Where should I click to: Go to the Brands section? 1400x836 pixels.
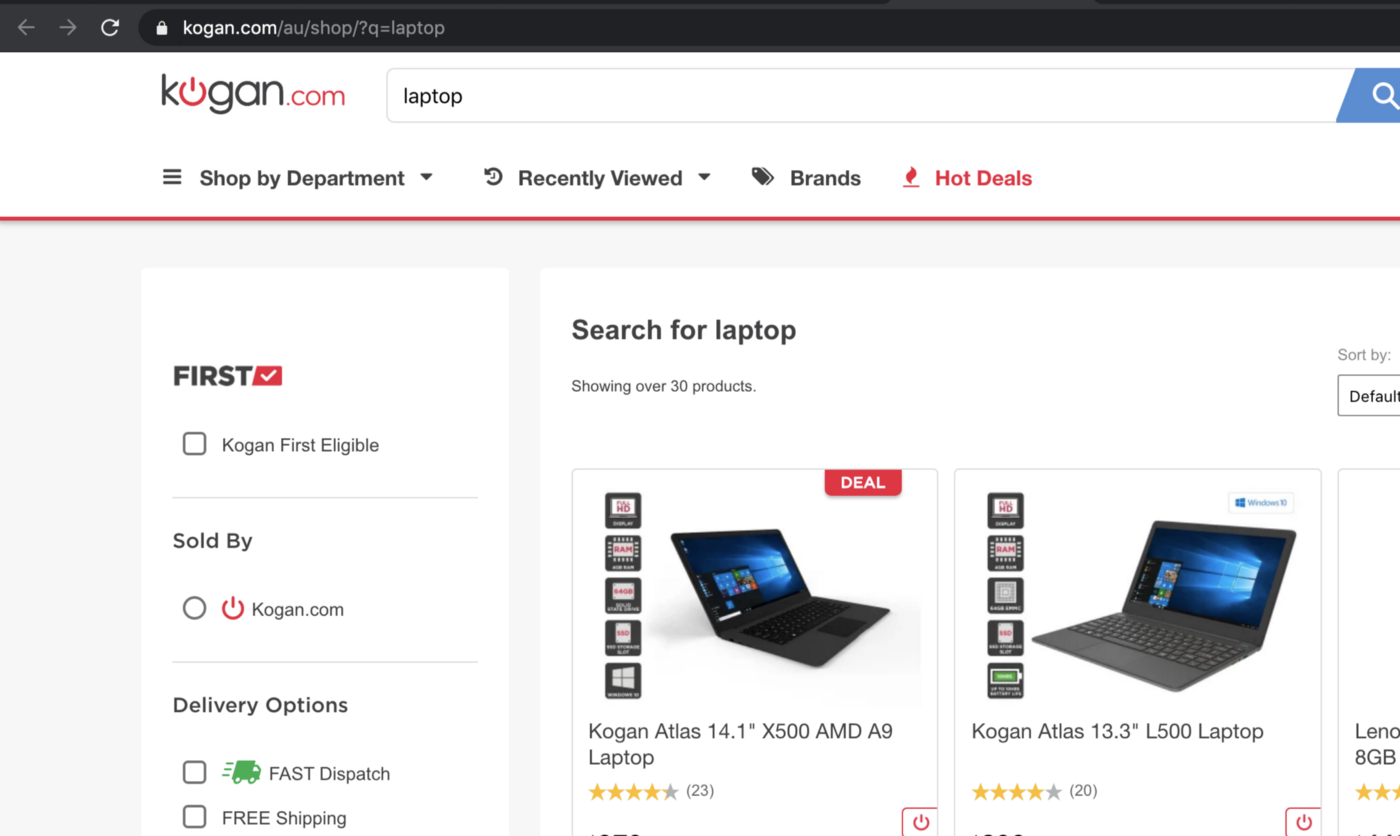point(825,178)
